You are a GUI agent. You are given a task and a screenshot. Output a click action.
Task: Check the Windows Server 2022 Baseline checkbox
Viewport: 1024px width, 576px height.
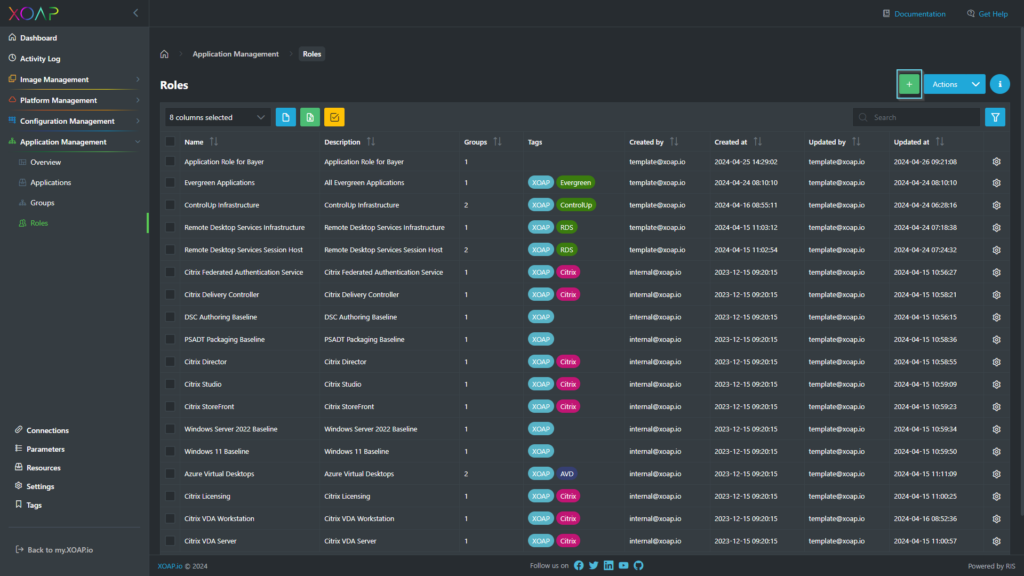click(170, 429)
